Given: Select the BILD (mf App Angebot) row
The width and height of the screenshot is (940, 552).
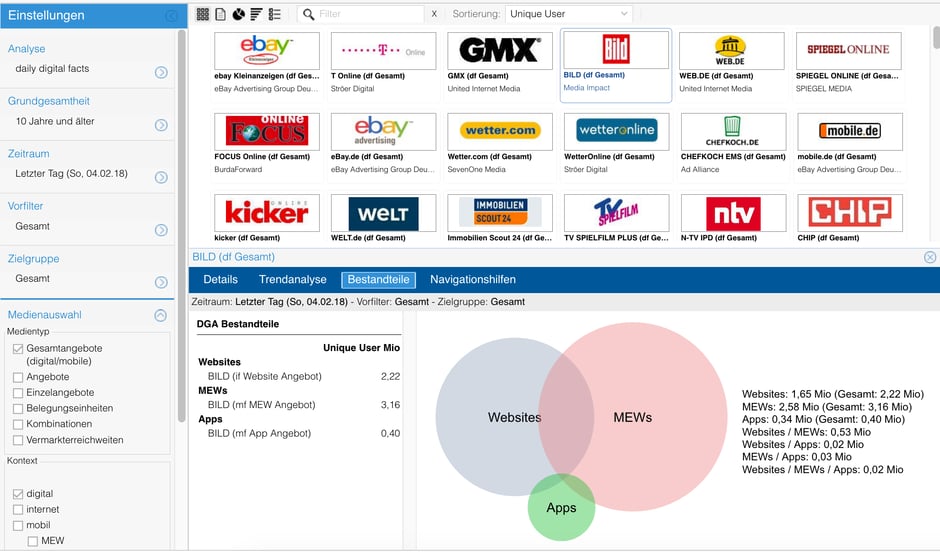Looking at the screenshot, I should click(299, 433).
